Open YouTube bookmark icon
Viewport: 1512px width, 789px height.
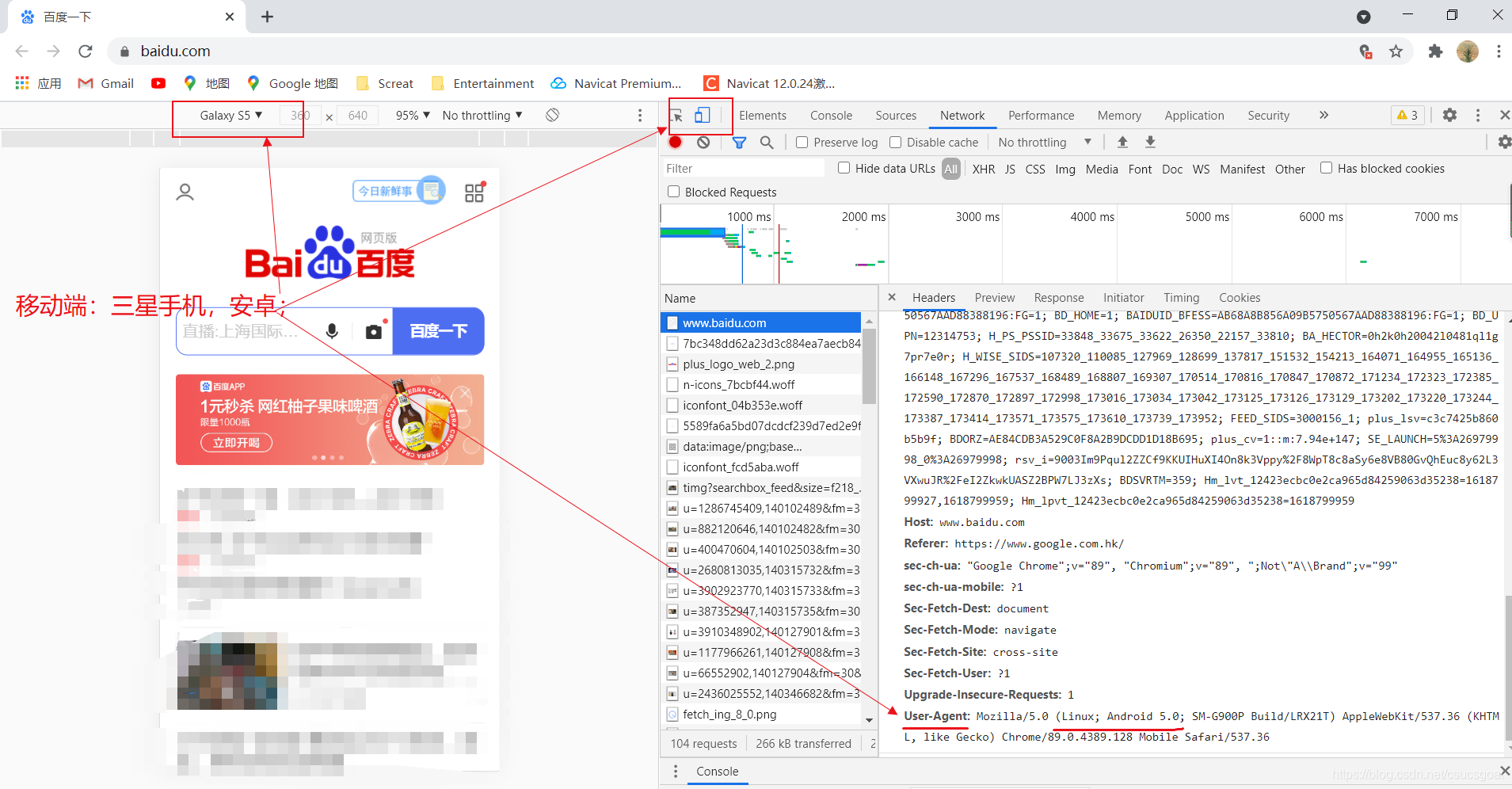[x=158, y=83]
